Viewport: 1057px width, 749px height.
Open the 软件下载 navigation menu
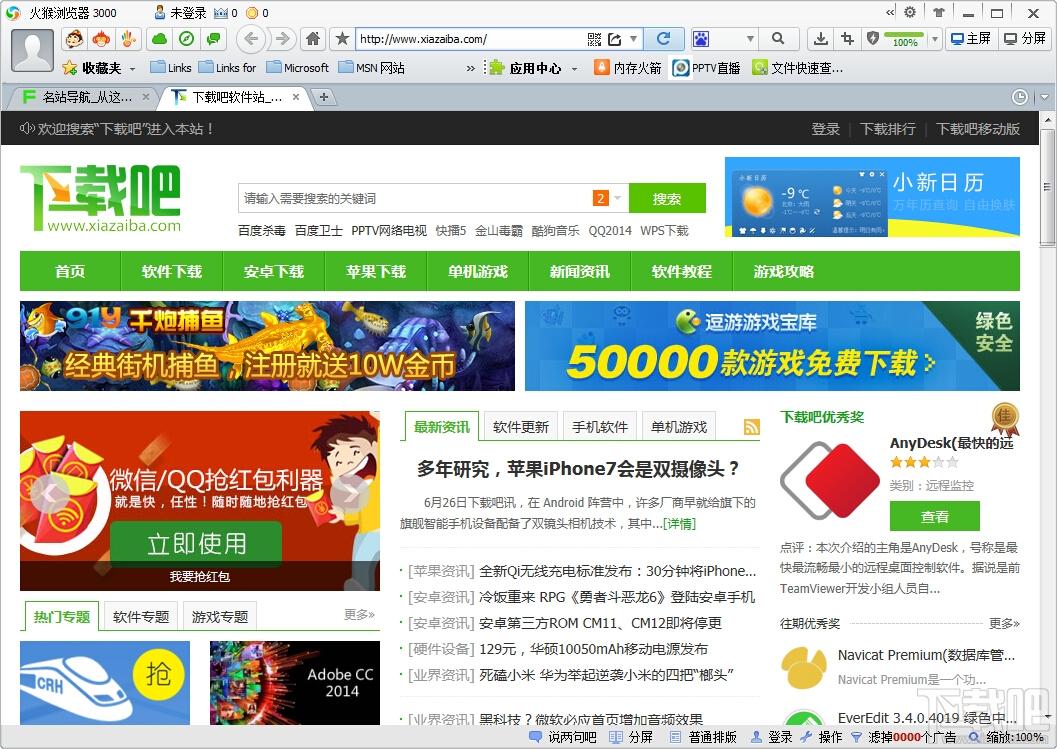click(172, 271)
